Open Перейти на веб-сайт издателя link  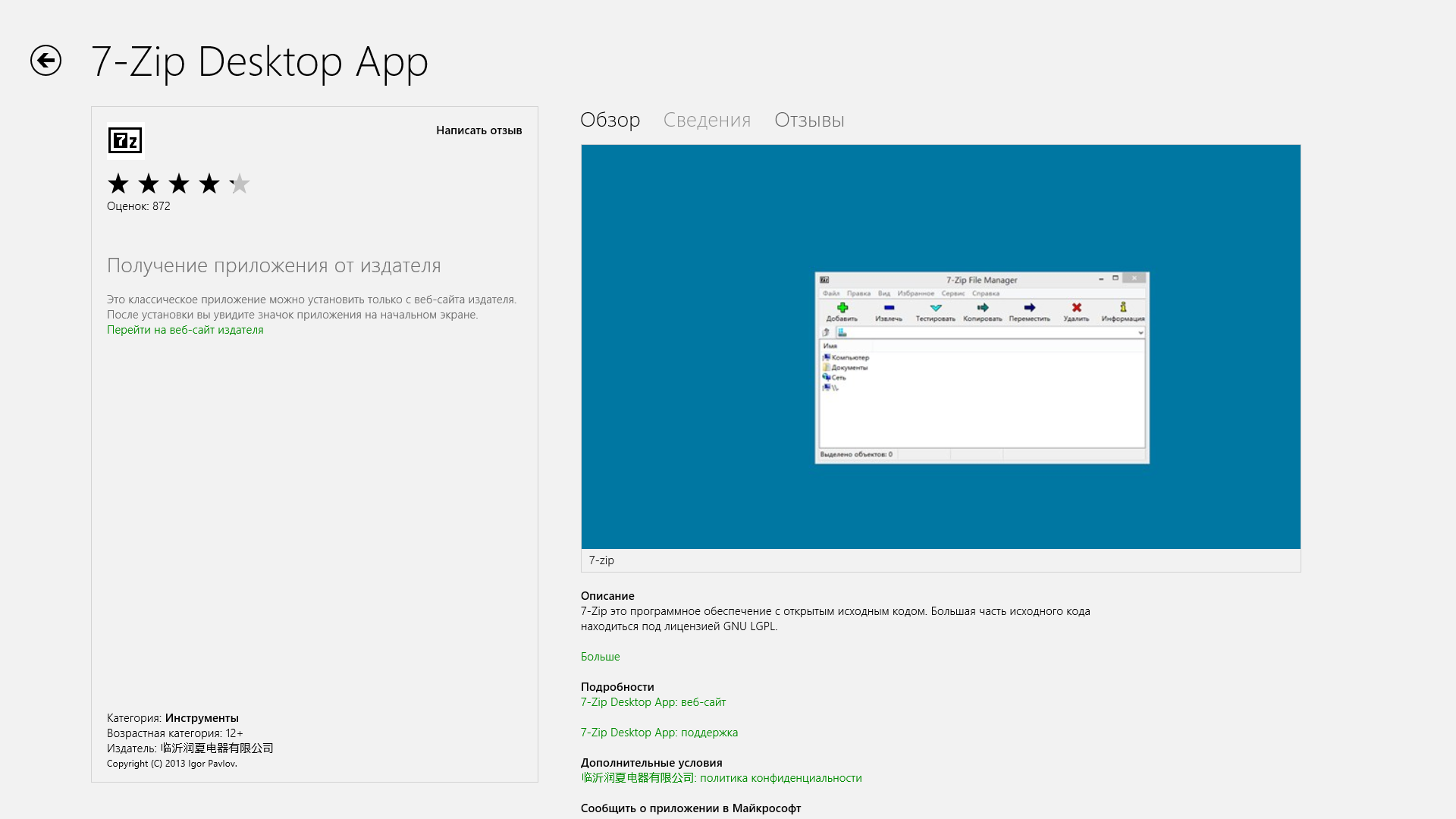185,330
